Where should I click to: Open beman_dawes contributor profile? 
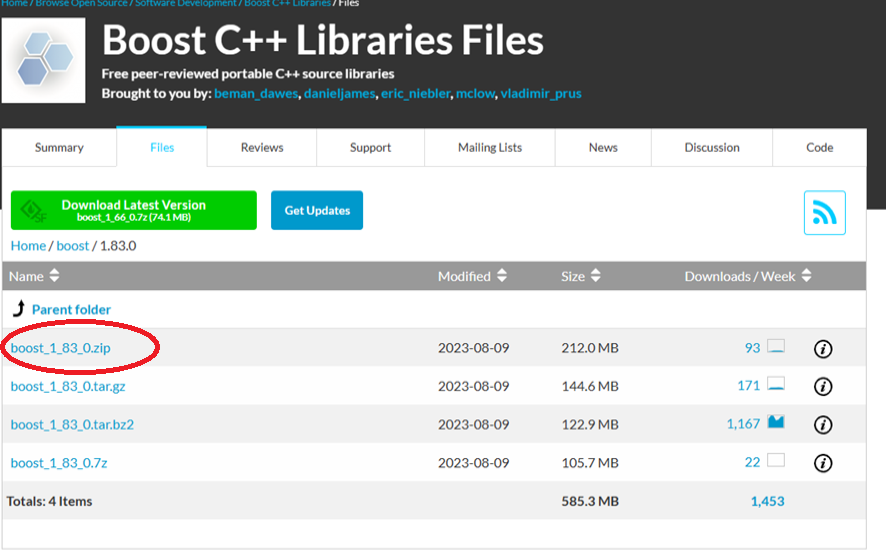(x=256, y=93)
